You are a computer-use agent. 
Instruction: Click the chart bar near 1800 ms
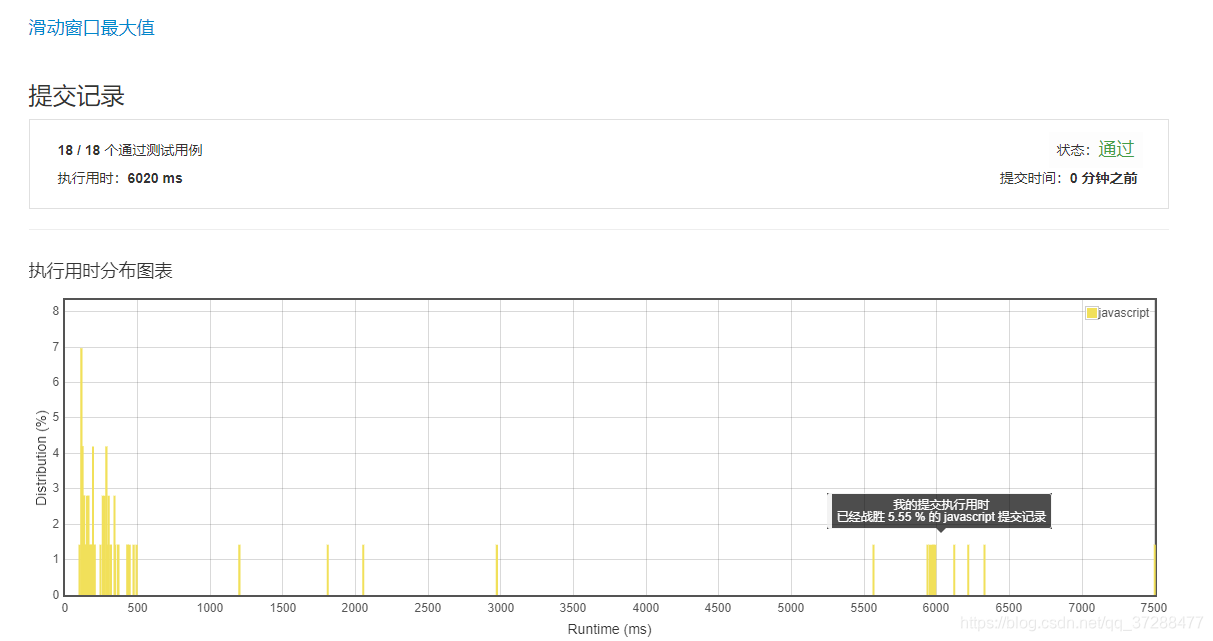coord(327,570)
